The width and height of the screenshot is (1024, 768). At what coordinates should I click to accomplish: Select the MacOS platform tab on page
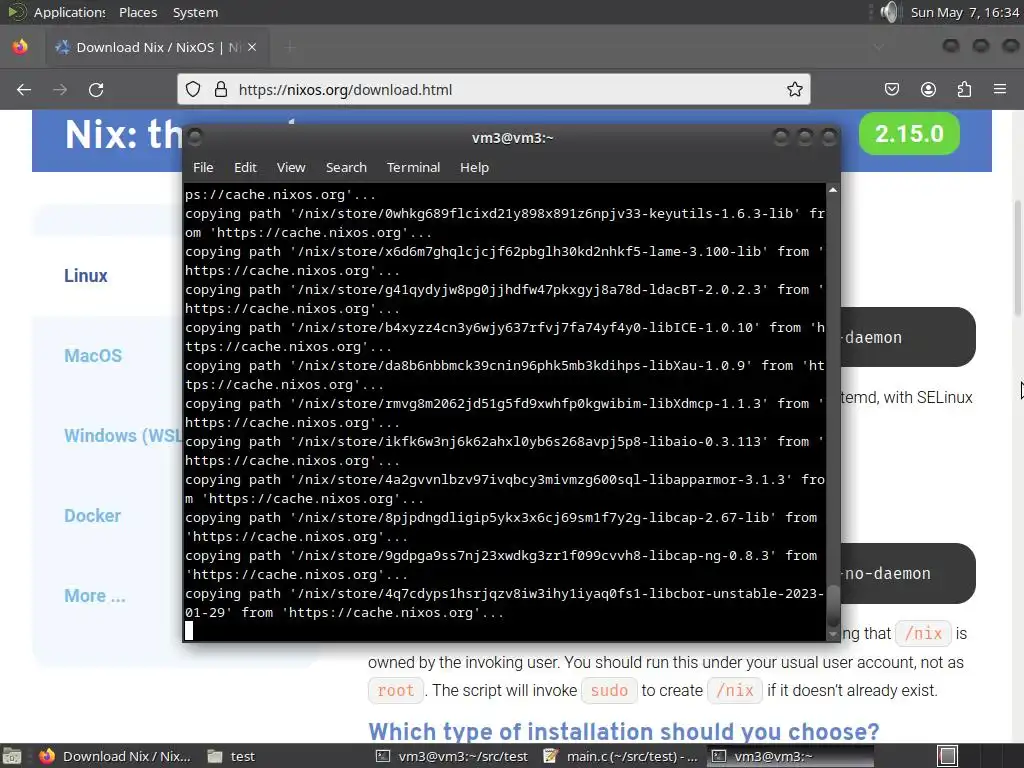(93, 355)
